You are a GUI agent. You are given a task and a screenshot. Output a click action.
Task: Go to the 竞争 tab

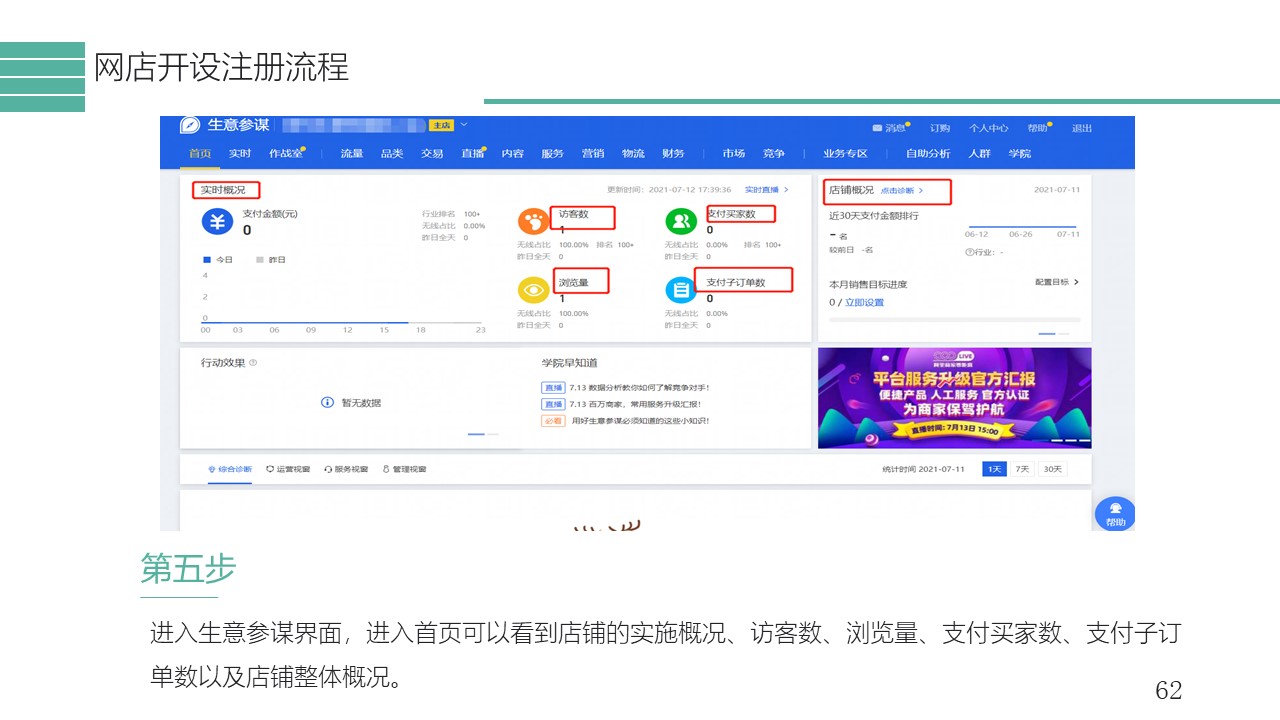tap(774, 154)
